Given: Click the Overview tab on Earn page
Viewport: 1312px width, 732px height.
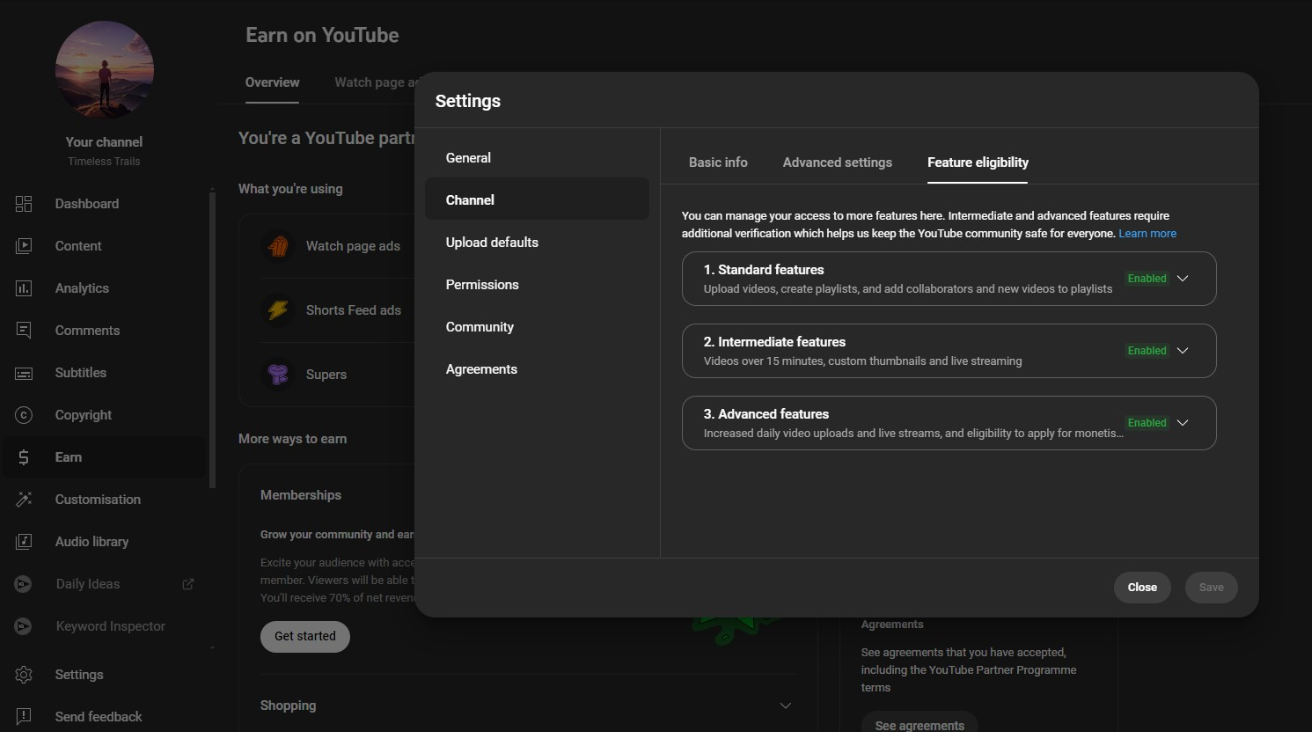Looking at the screenshot, I should pos(272,82).
